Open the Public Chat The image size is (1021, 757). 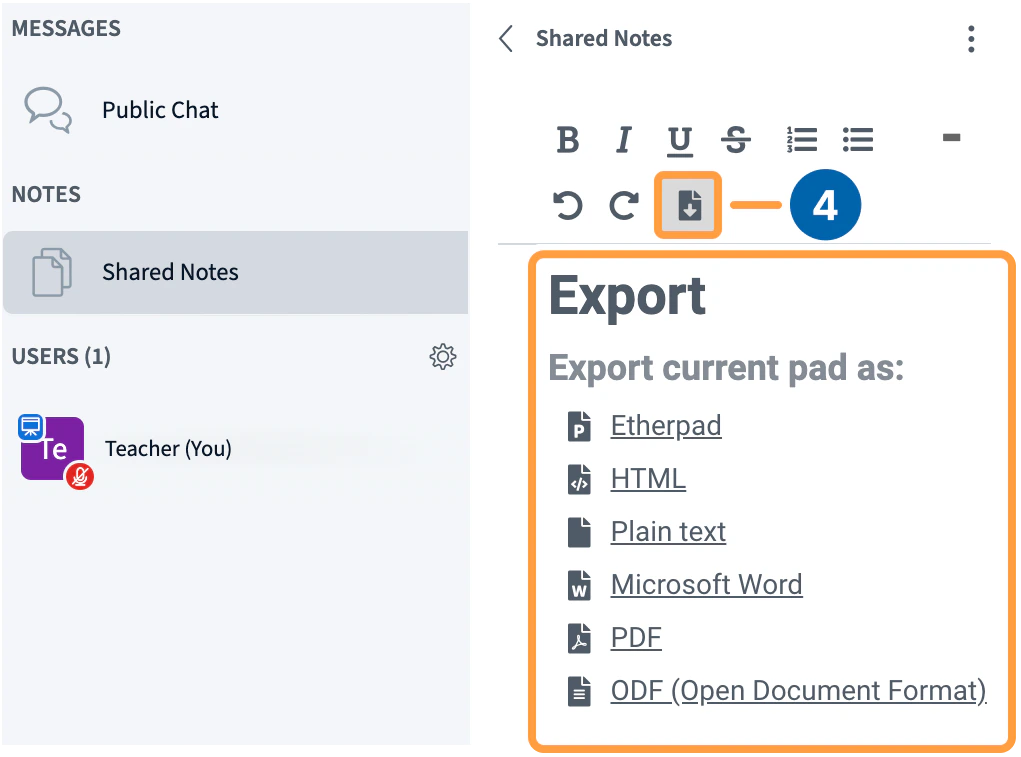[160, 110]
